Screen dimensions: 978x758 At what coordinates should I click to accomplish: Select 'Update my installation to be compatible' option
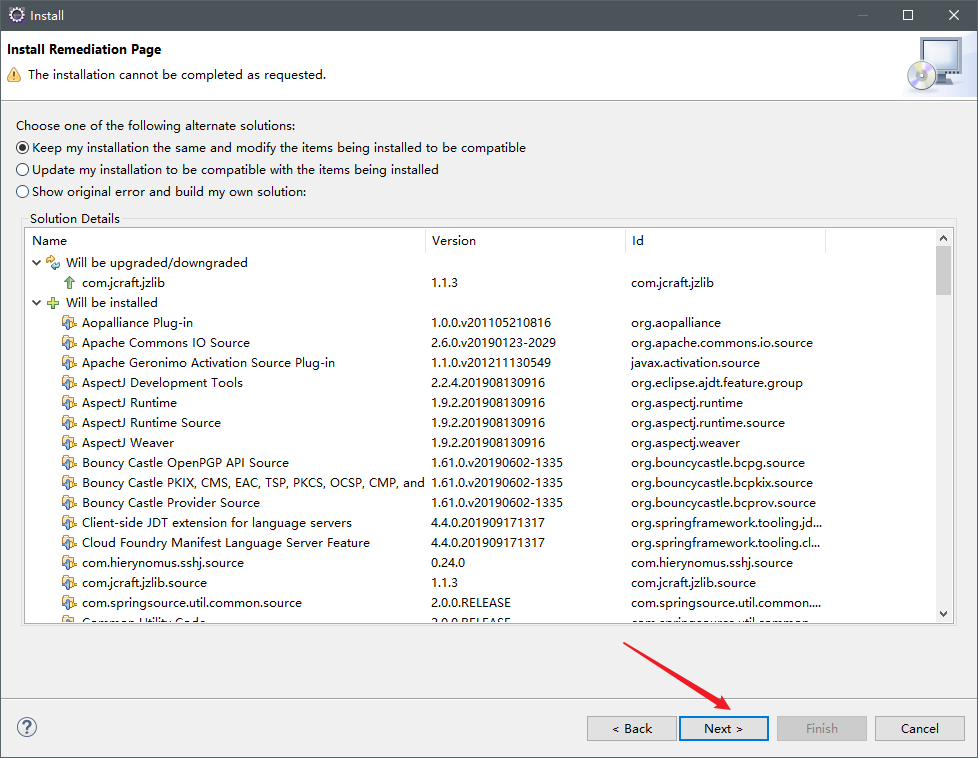click(x=228, y=170)
